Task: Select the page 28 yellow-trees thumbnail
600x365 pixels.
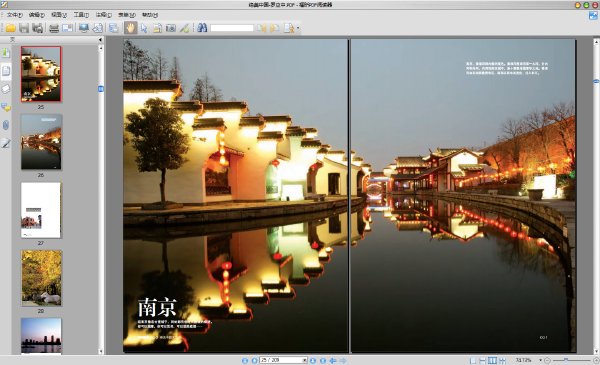Action: click(x=41, y=278)
